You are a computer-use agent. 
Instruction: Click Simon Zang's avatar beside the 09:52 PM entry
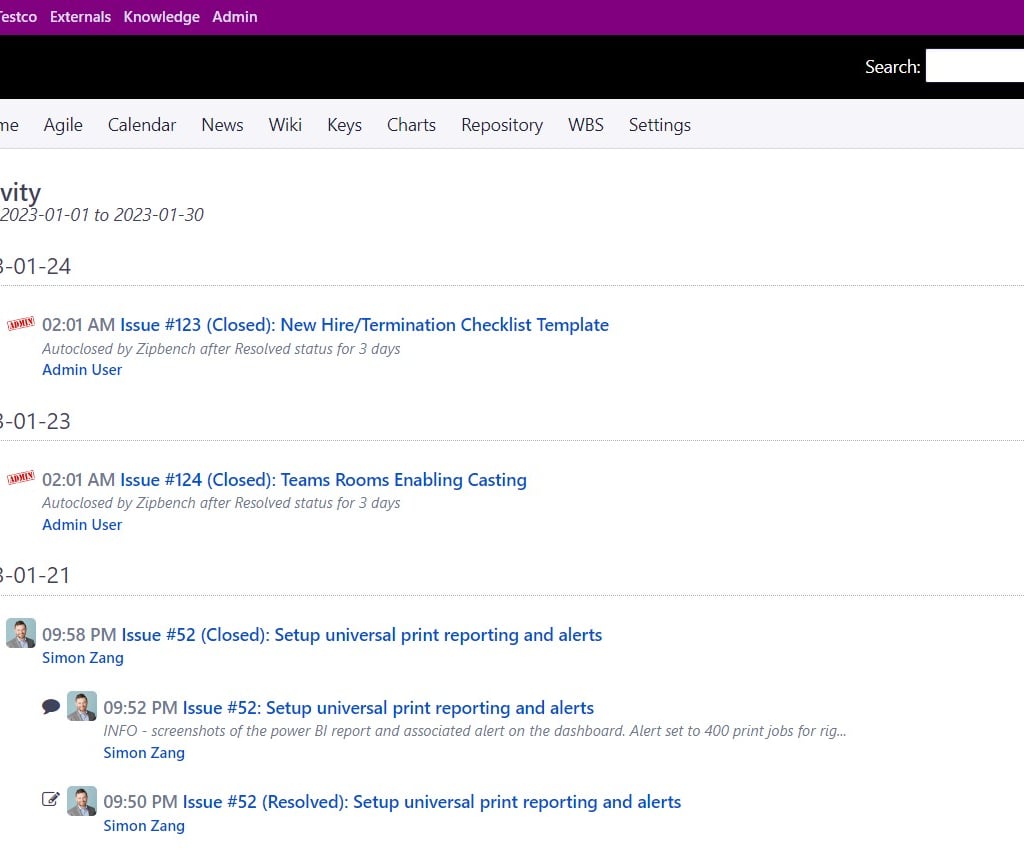(x=82, y=706)
